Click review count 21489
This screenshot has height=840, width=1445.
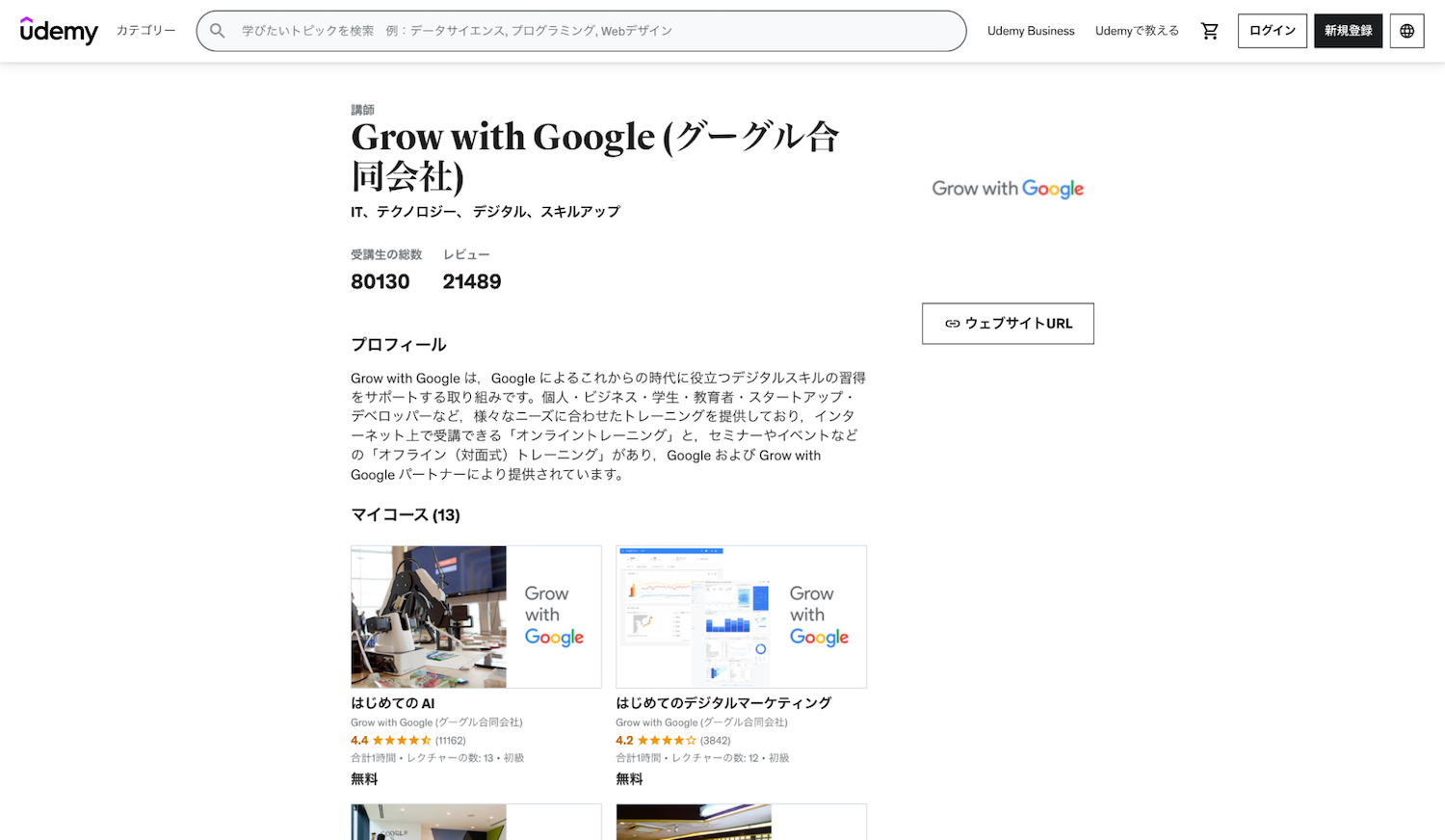point(472,281)
